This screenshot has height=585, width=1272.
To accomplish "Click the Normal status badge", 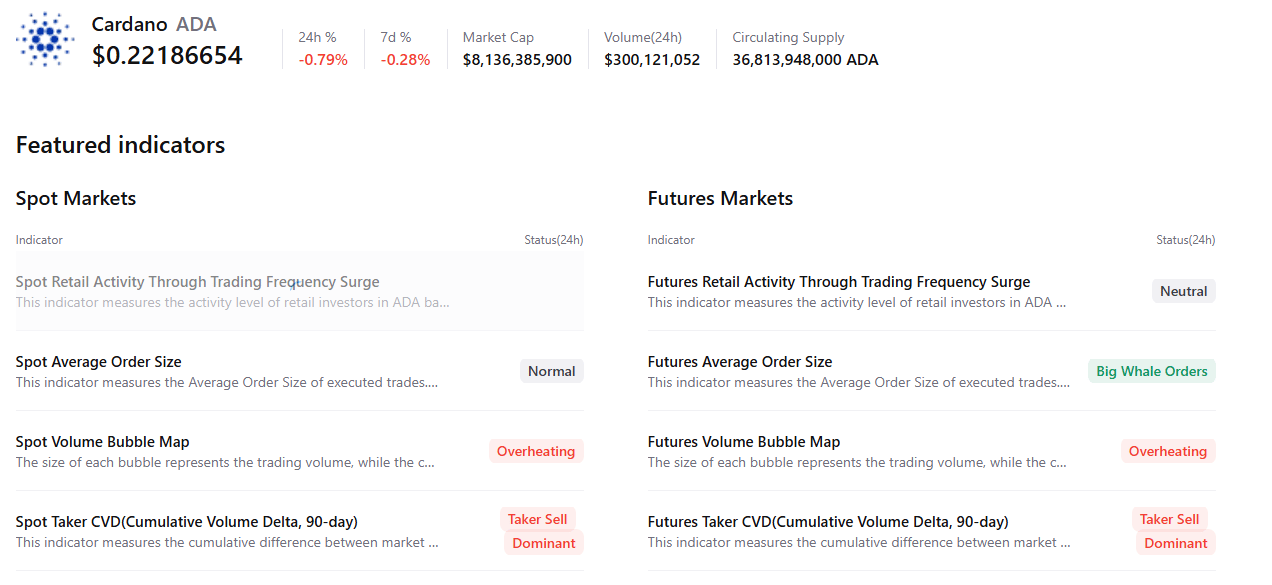I will pos(551,371).
